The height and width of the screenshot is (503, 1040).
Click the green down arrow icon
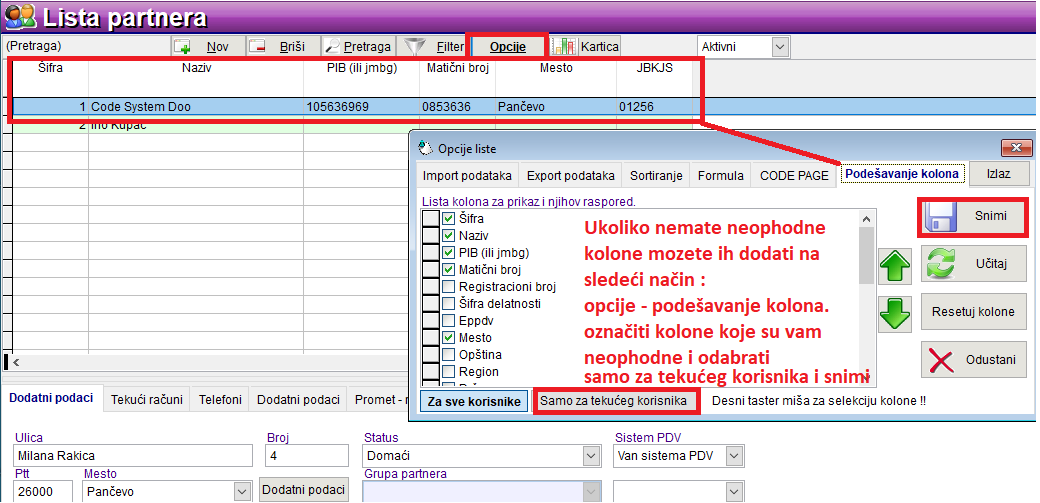pyautogui.click(x=894, y=313)
